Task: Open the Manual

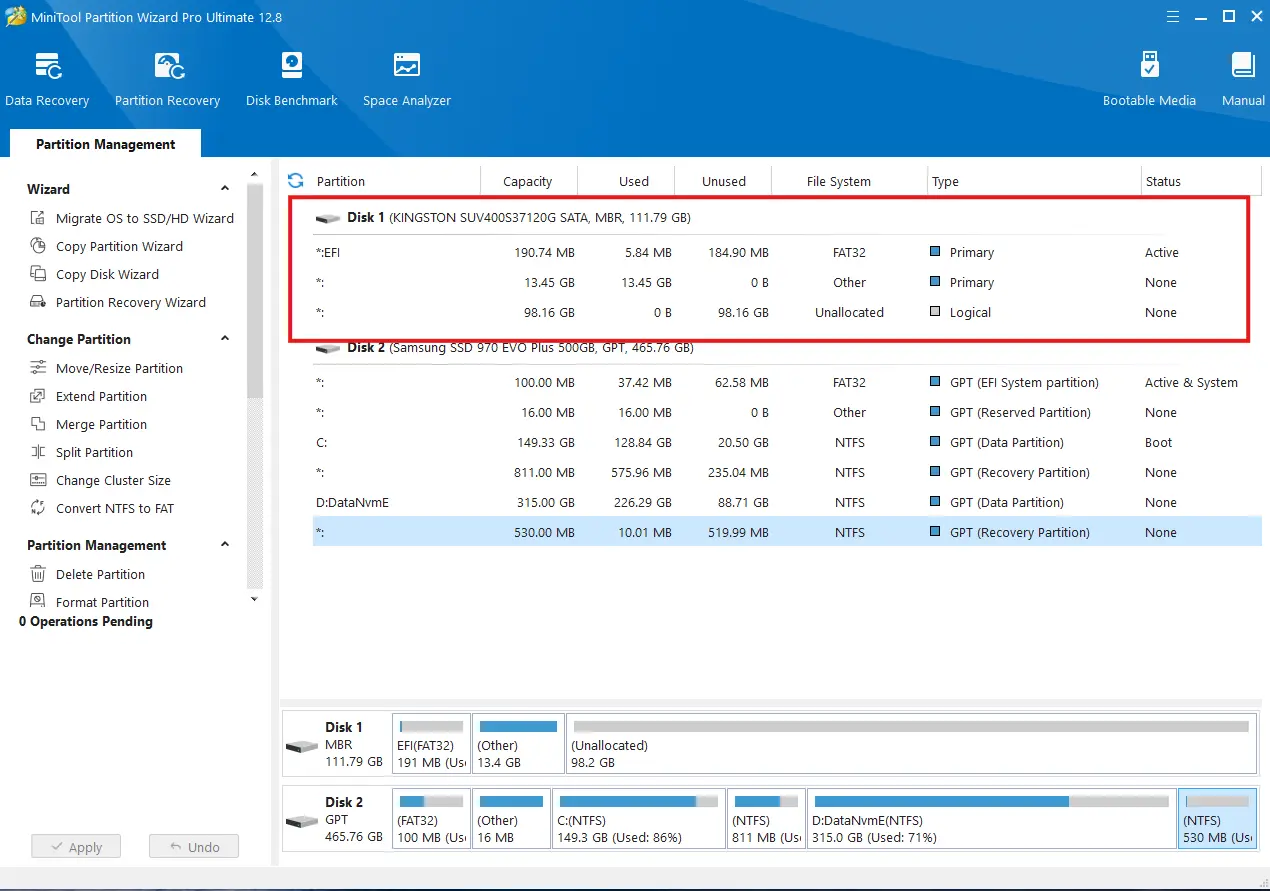Action: click(x=1243, y=80)
